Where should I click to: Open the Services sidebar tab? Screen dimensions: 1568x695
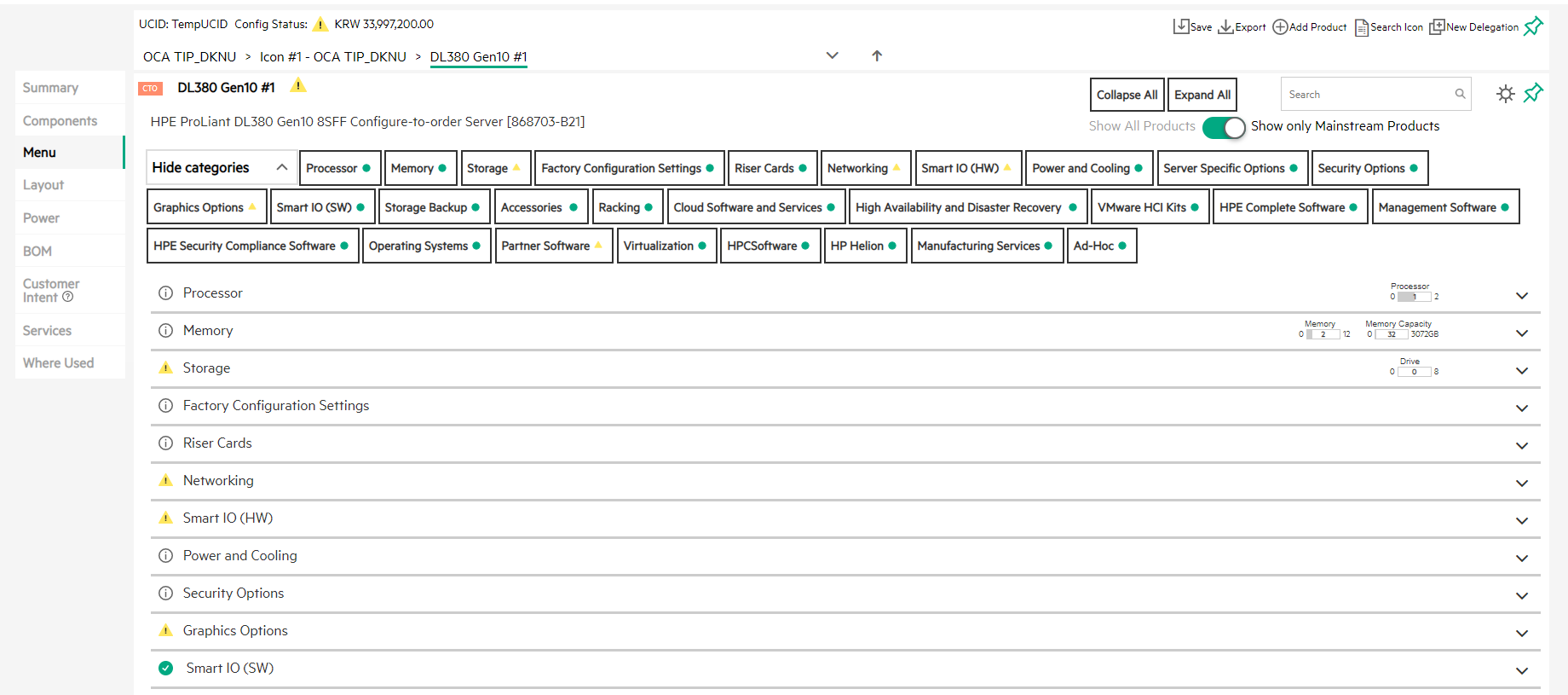click(x=70, y=331)
